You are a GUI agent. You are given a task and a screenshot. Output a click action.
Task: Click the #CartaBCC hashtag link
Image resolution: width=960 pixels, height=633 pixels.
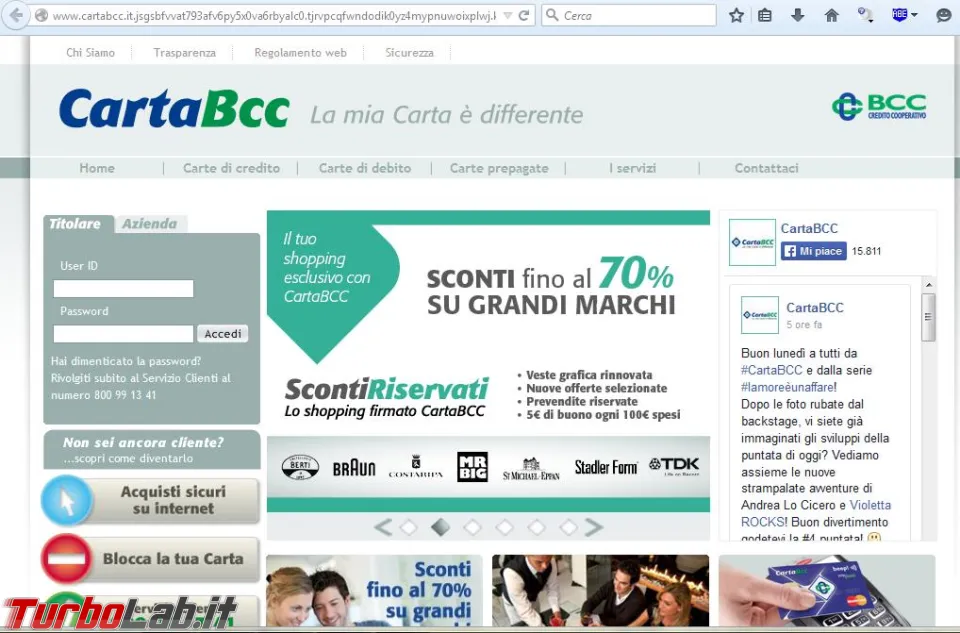(x=771, y=370)
